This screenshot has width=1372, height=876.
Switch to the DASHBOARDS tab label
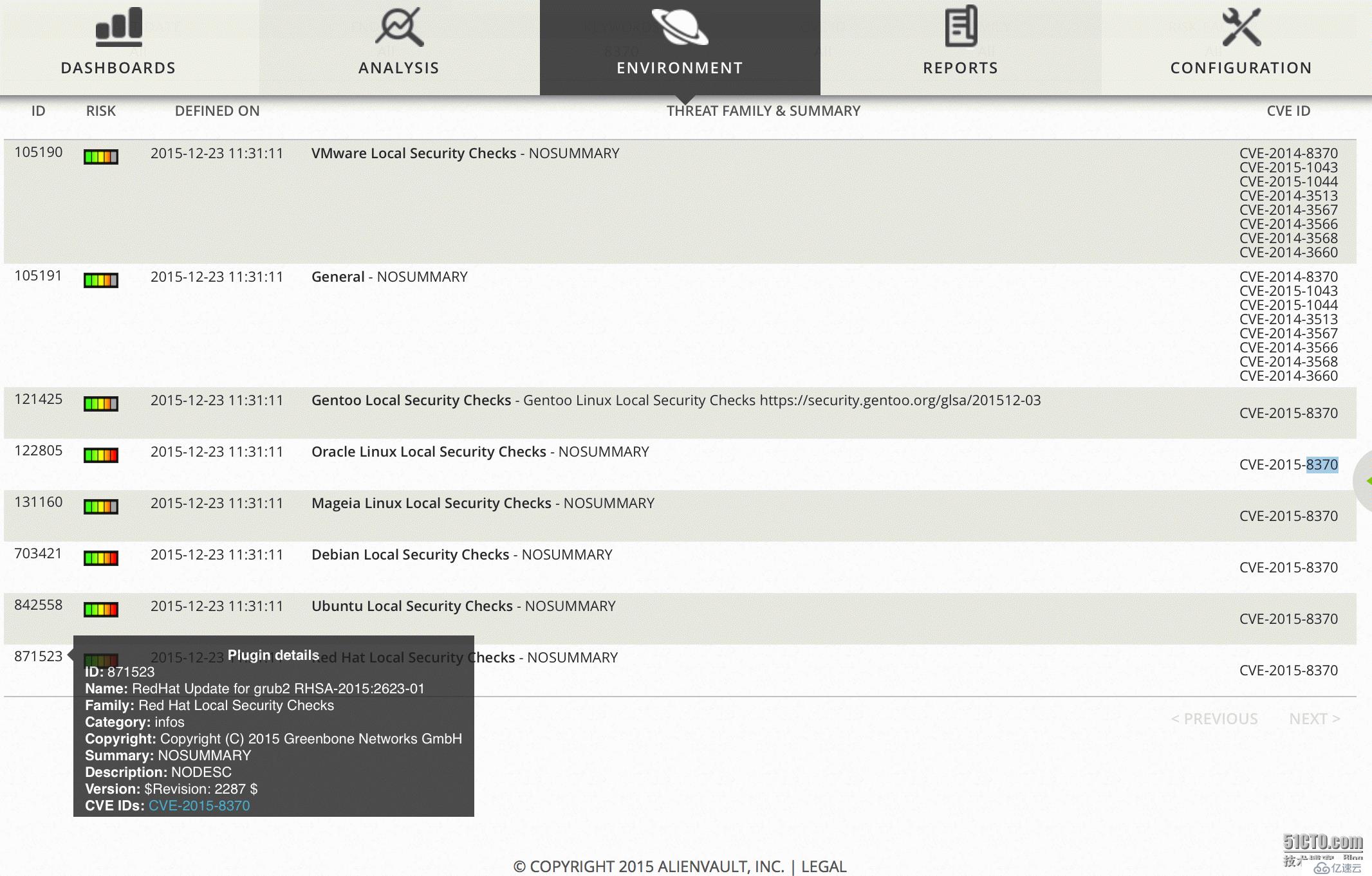click(118, 68)
